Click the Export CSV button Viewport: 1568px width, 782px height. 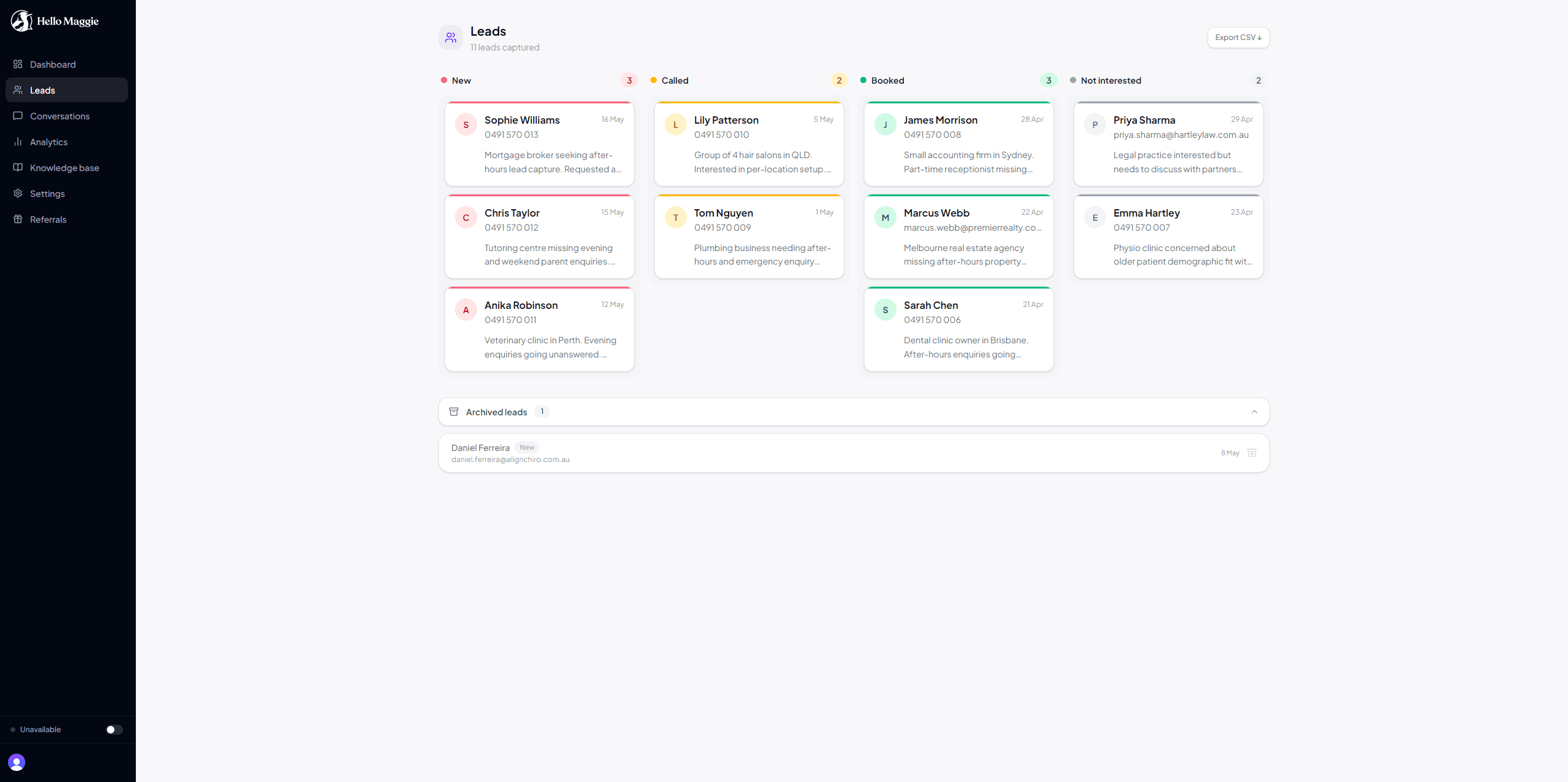pyautogui.click(x=1238, y=38)
